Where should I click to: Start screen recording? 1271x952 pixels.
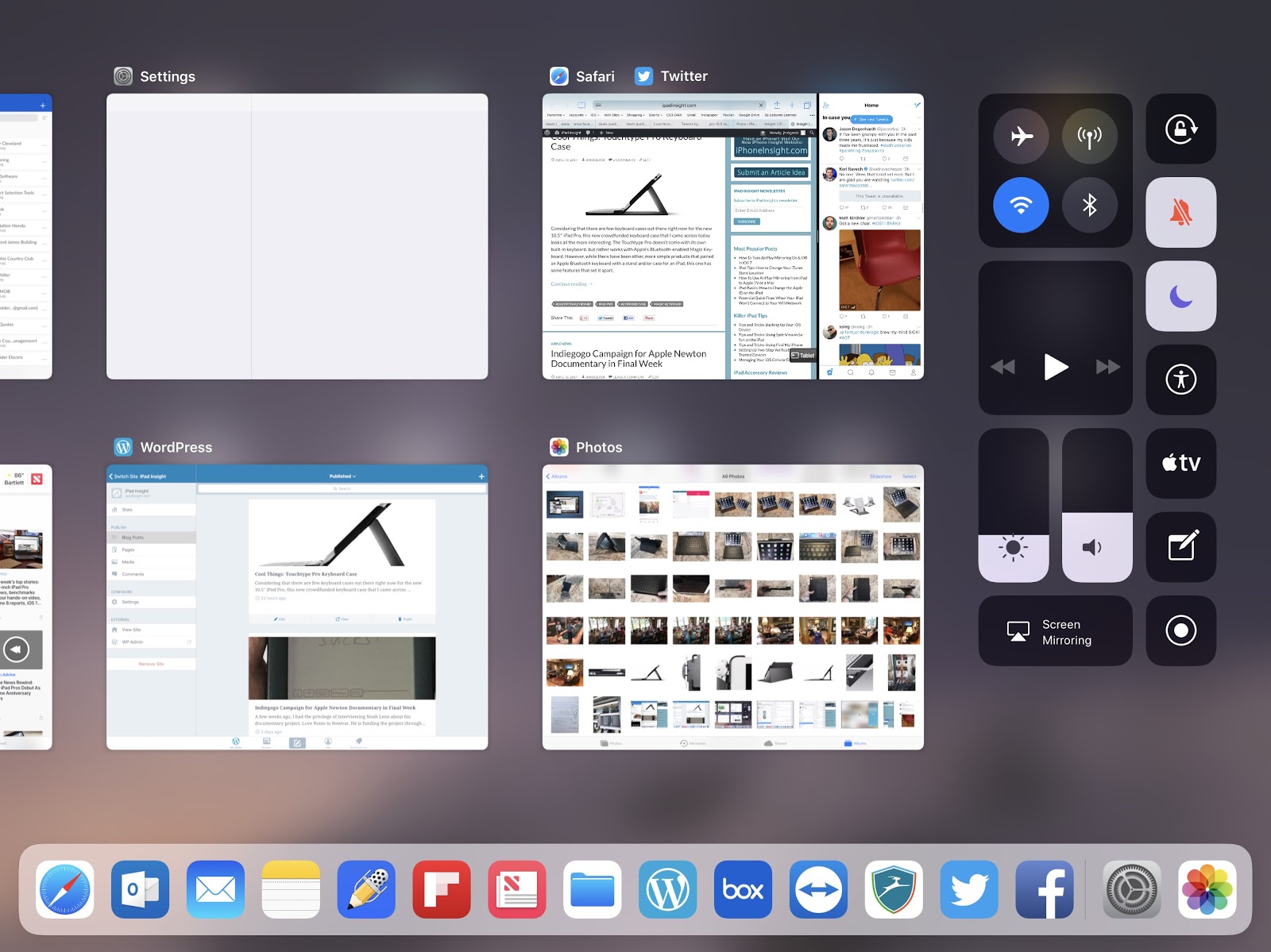[x=1180, y=631]
